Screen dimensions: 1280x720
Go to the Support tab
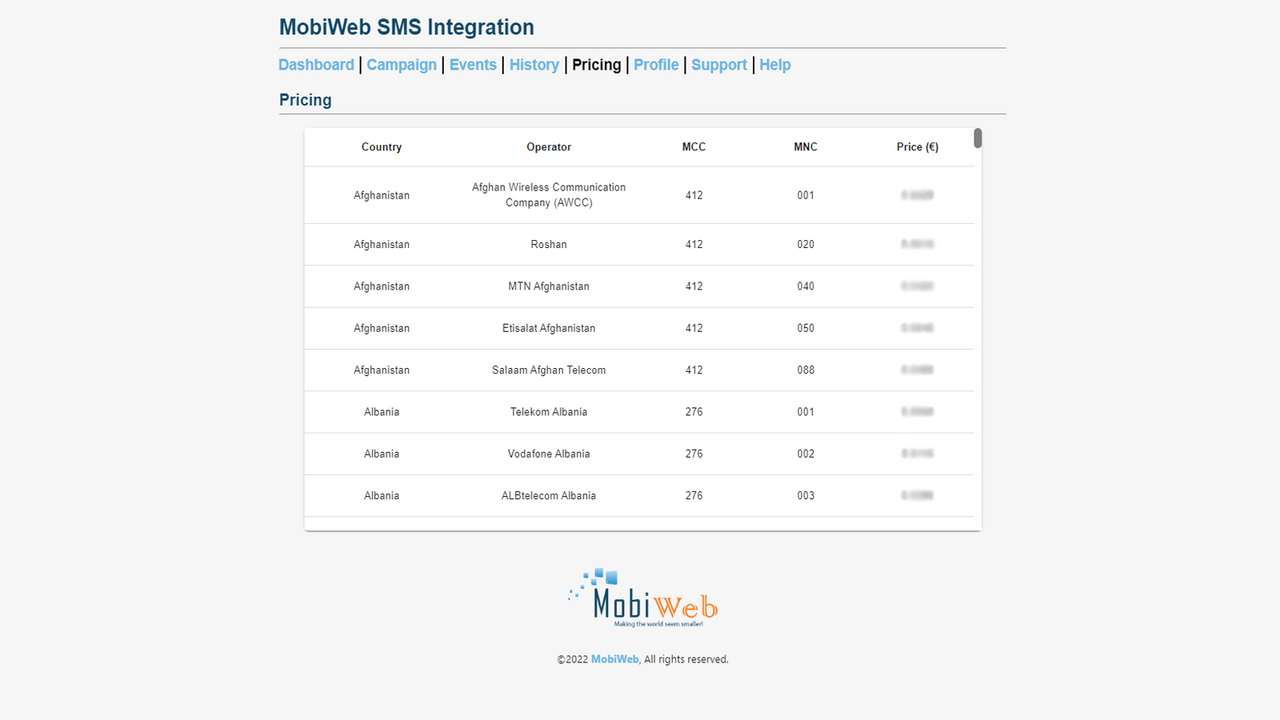719,65
